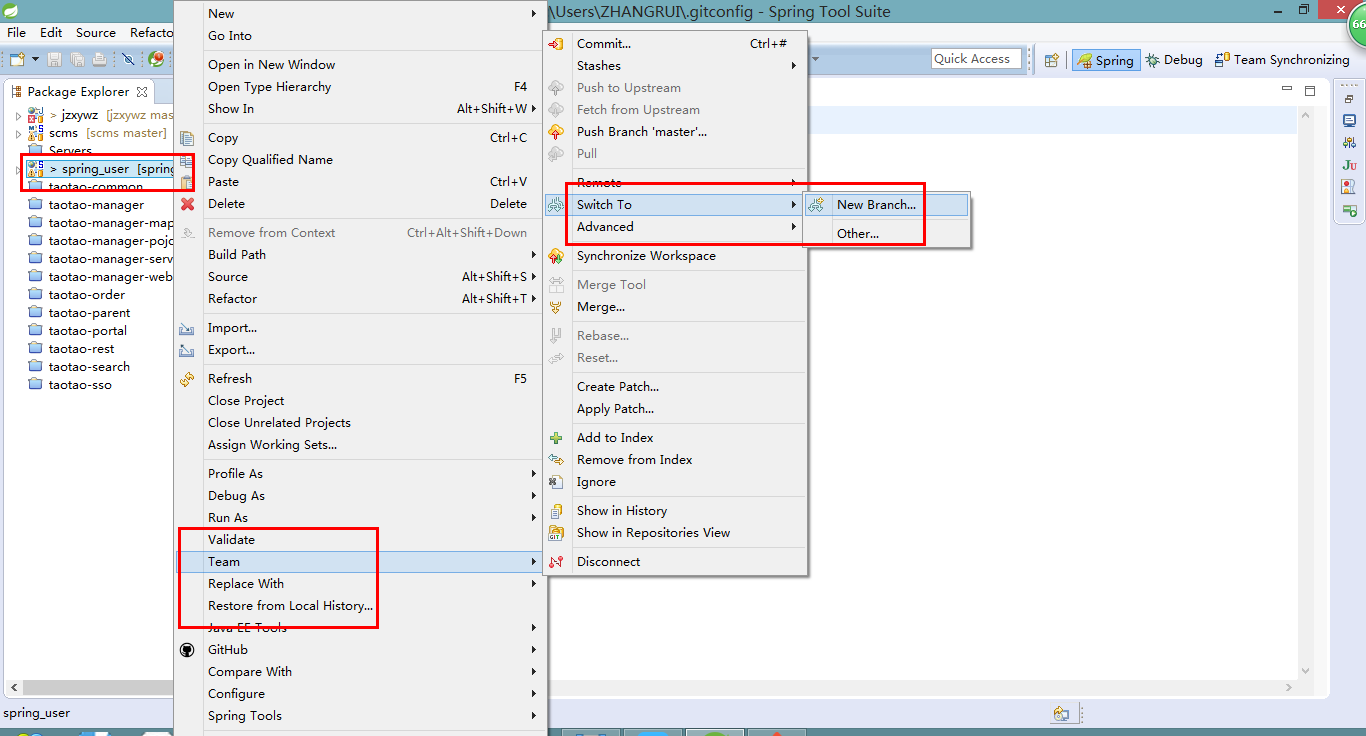
Task: Click the red Delete X icon
Action: [x=187, y=204]
